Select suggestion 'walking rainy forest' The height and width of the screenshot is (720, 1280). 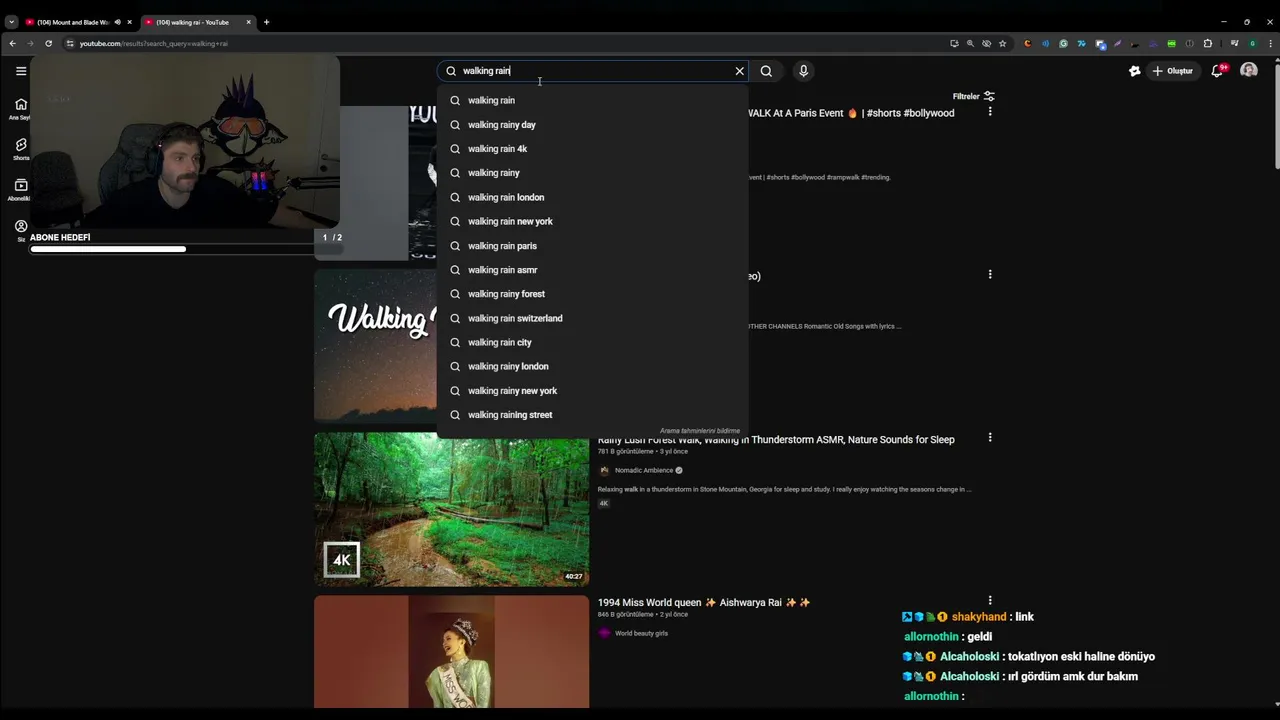[x=592, y=294]
